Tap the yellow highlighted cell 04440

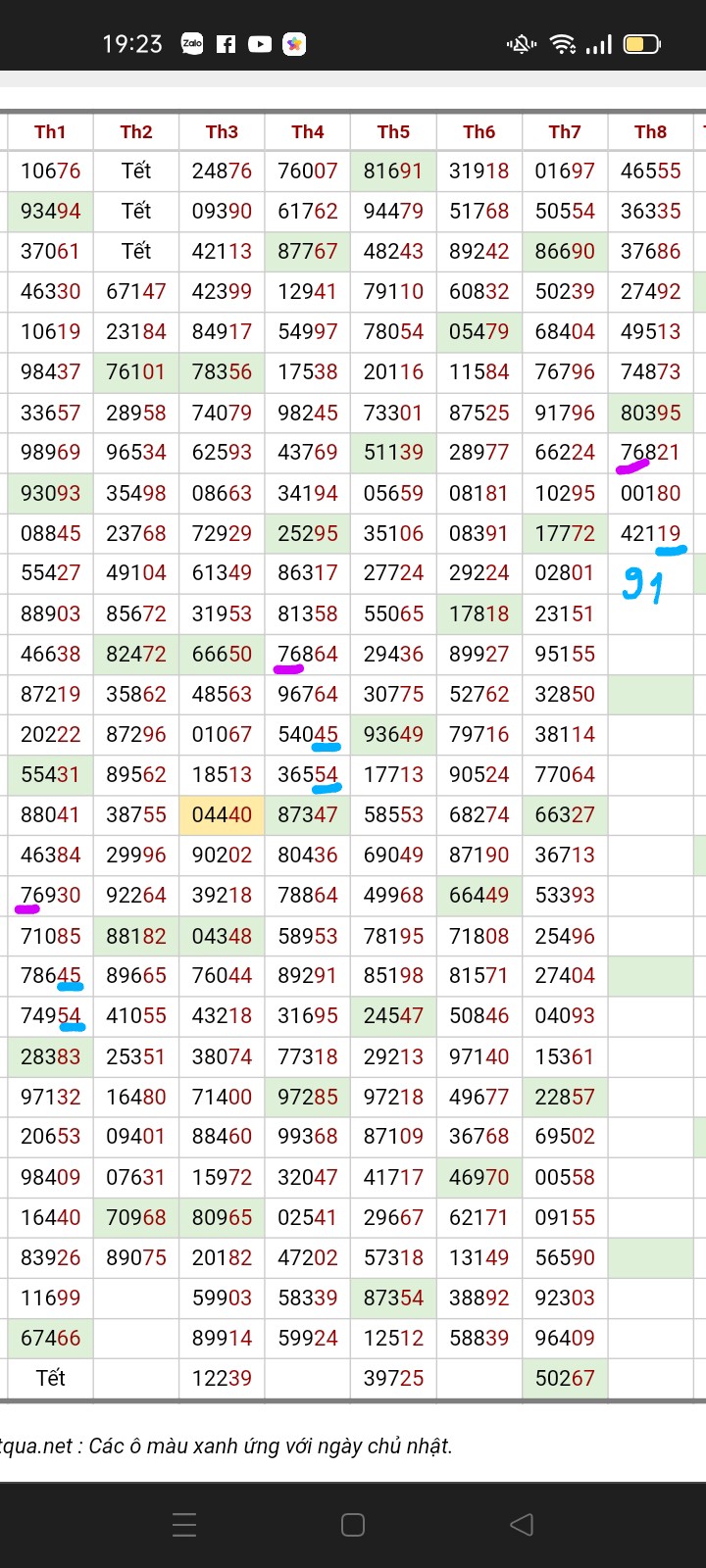(222, 814)
